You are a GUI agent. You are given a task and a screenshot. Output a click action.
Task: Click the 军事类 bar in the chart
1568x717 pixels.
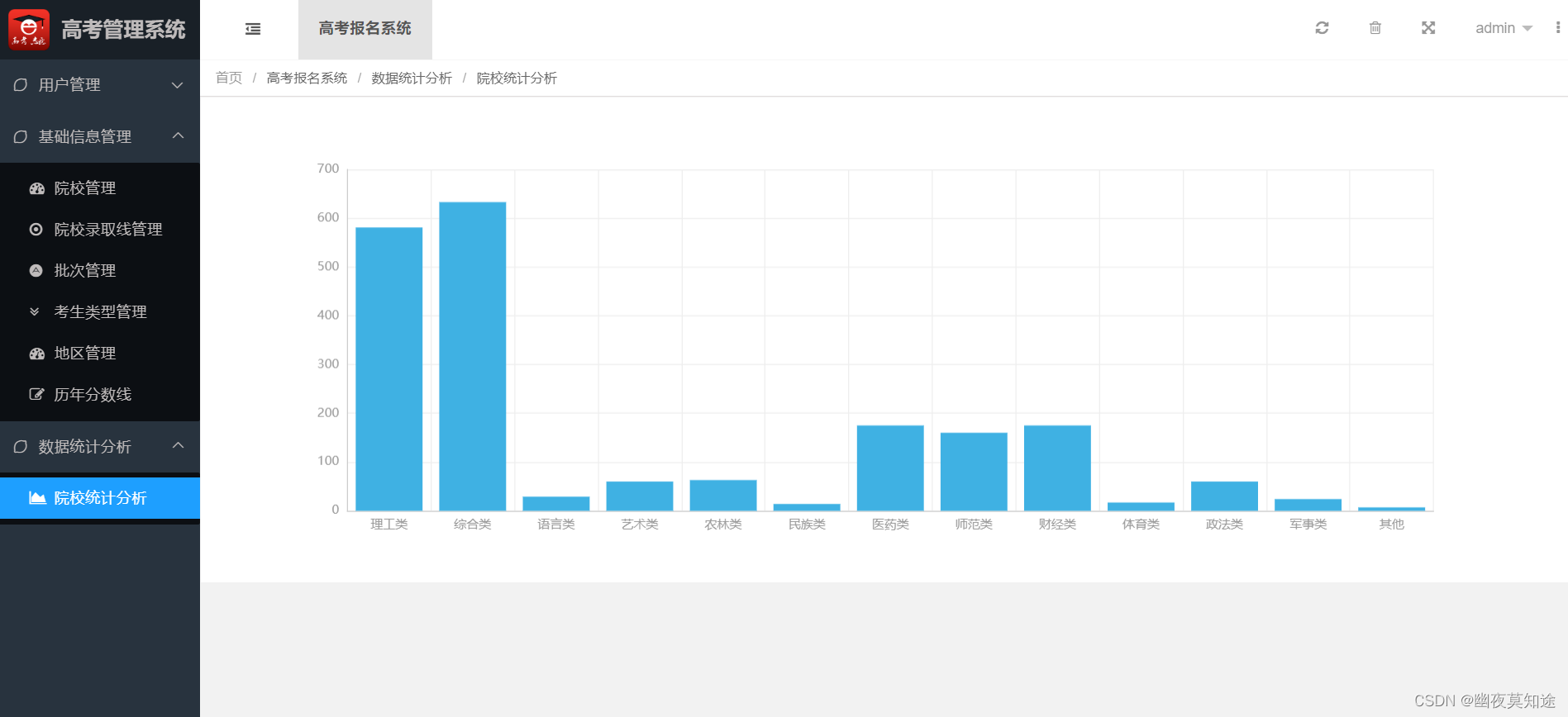[1308, 506]
